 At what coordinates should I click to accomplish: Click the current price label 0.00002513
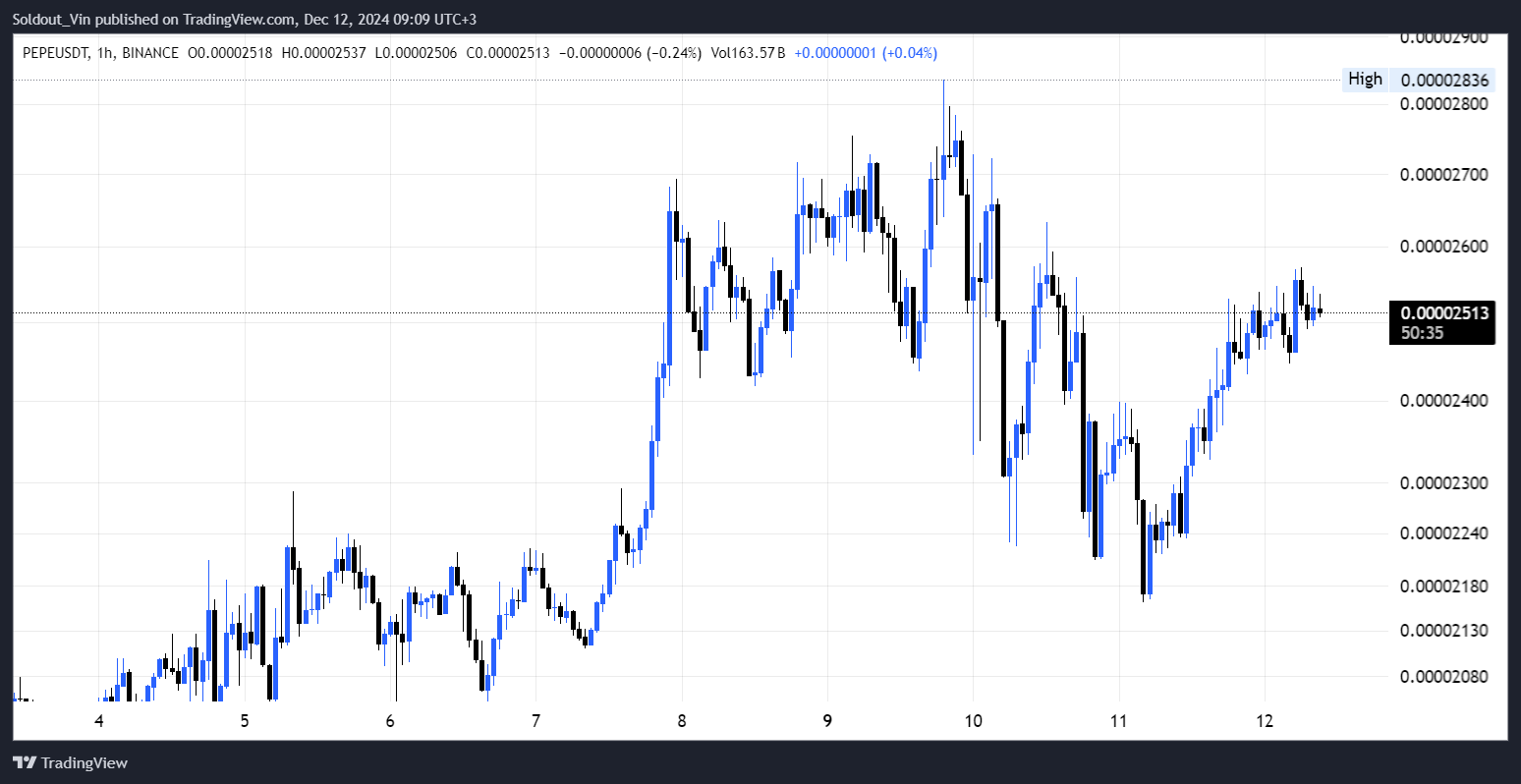click(1444, 313)
